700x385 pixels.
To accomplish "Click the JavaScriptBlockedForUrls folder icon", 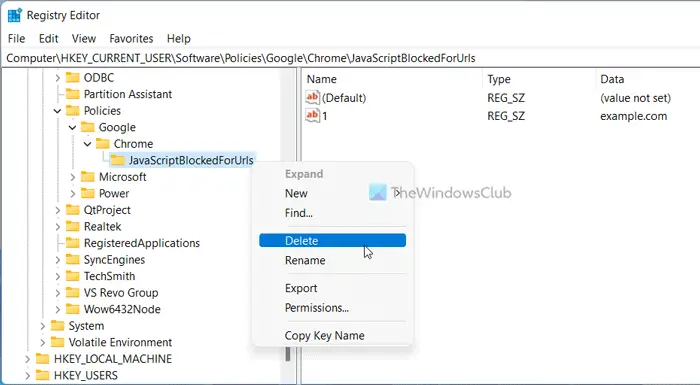I will tap(117, 160).
